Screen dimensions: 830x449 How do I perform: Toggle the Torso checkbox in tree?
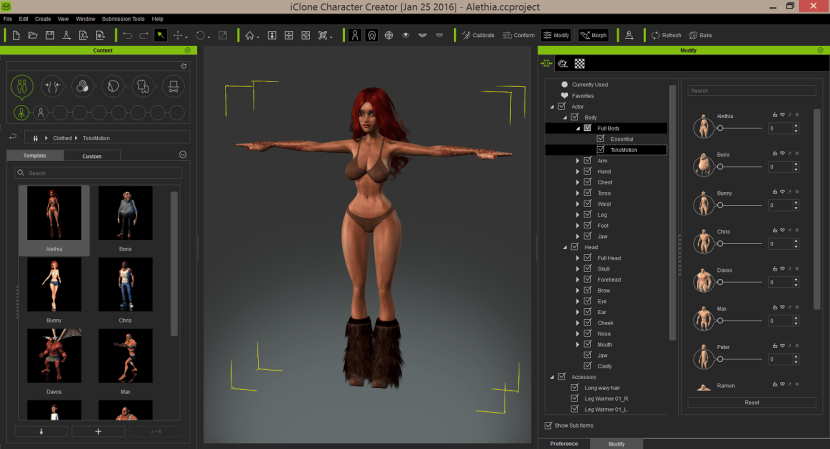click(588, 192)
